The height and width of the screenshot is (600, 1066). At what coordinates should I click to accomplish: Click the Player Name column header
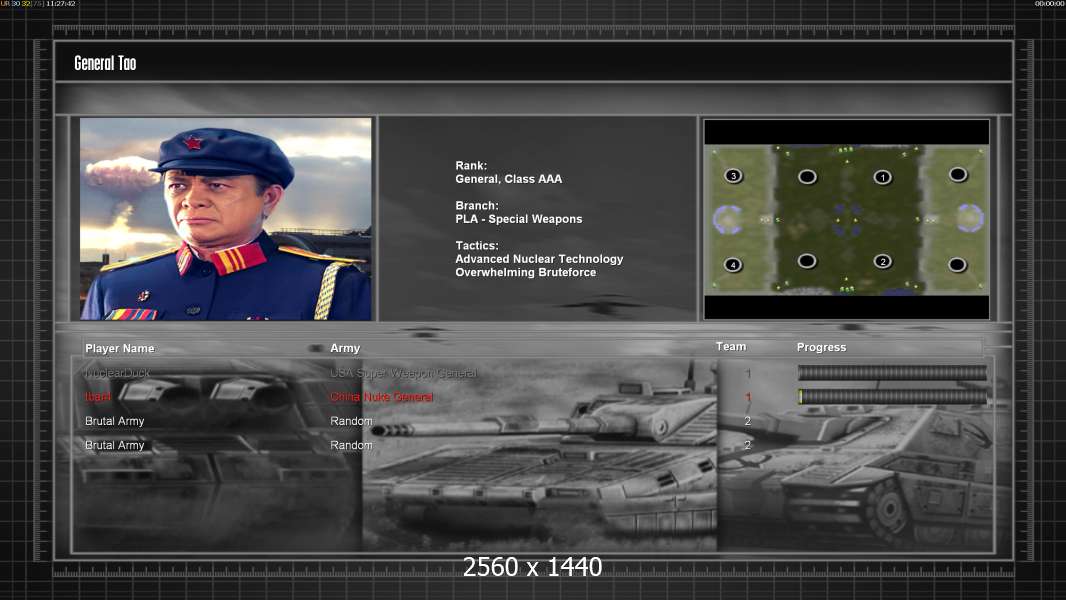click(120, 348)
